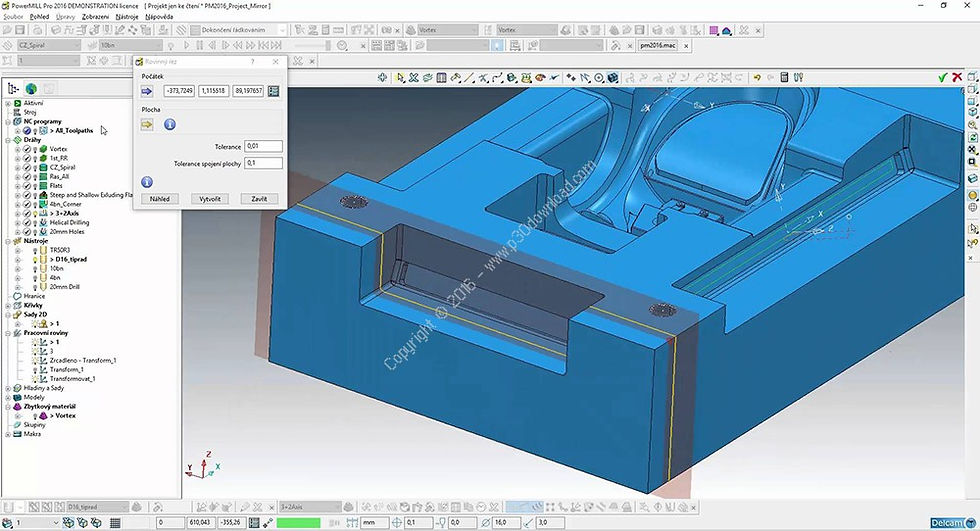Open the calculator icon in curve toolbar
980x531 pixels.
point(784,77)
